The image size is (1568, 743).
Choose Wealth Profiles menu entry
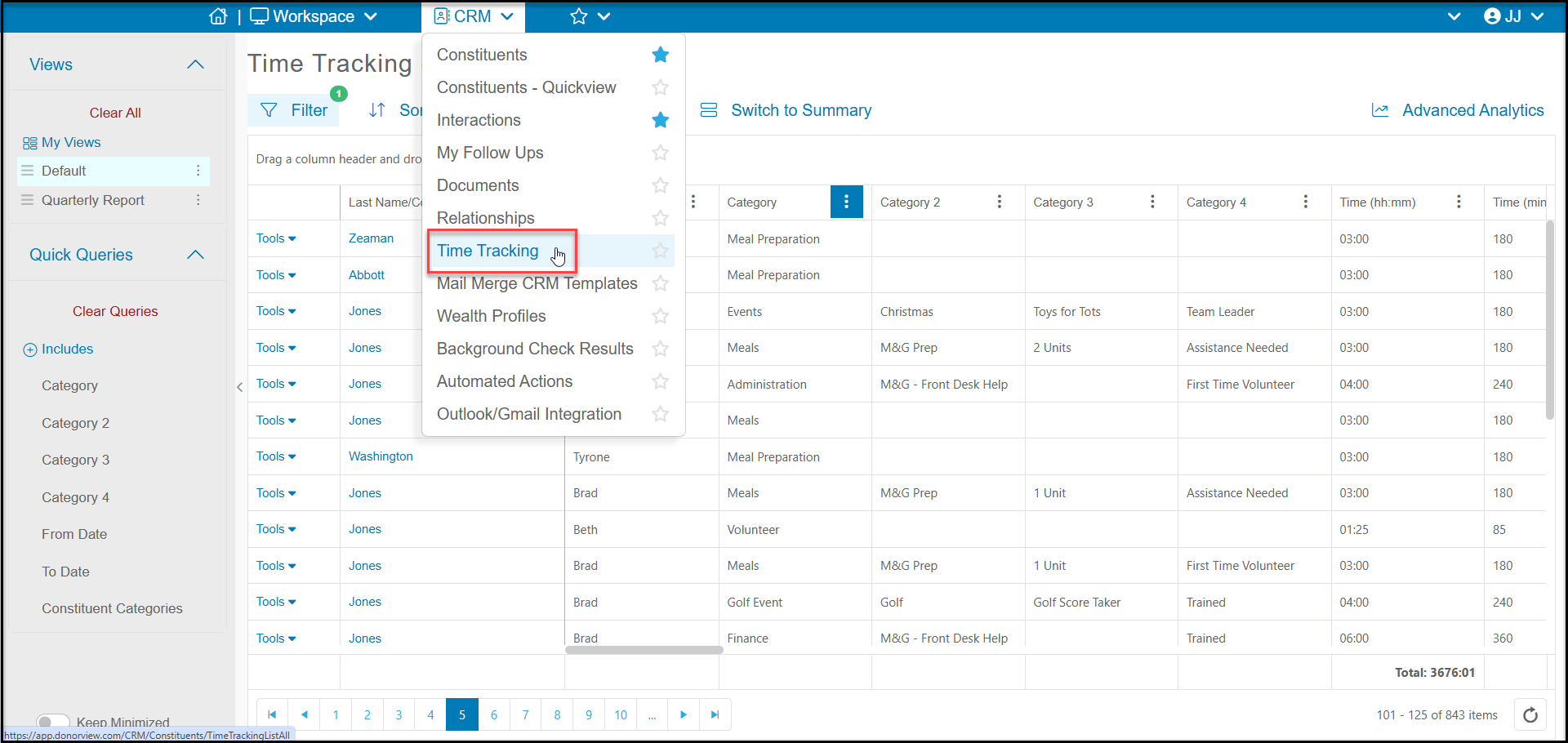(x=491, y=316)
